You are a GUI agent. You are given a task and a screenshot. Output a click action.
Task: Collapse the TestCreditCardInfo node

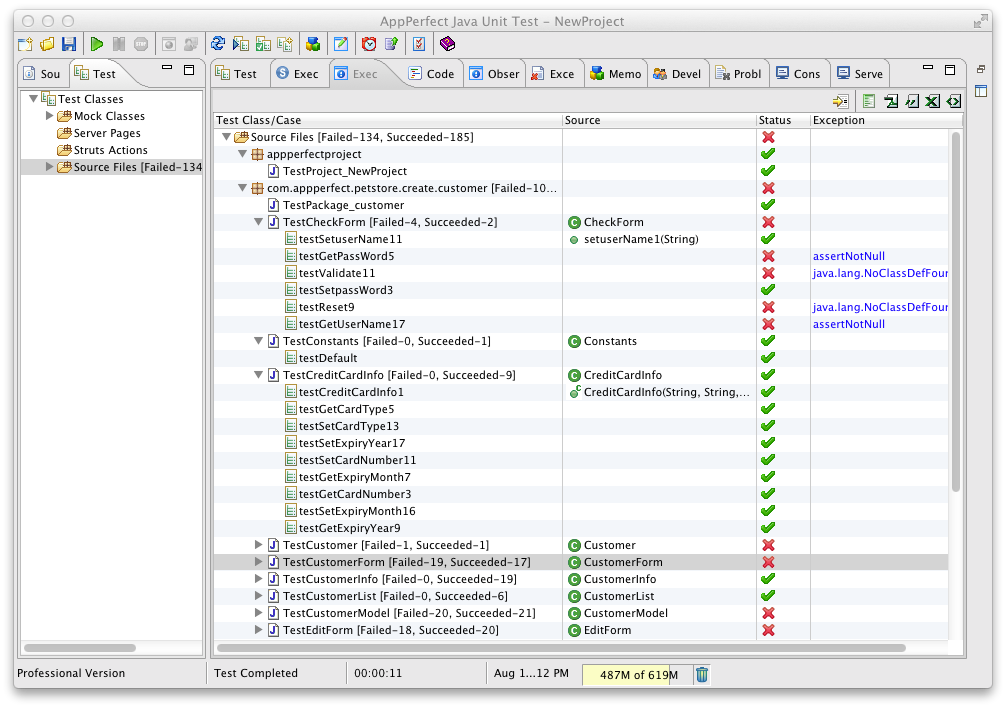point(259,375)
